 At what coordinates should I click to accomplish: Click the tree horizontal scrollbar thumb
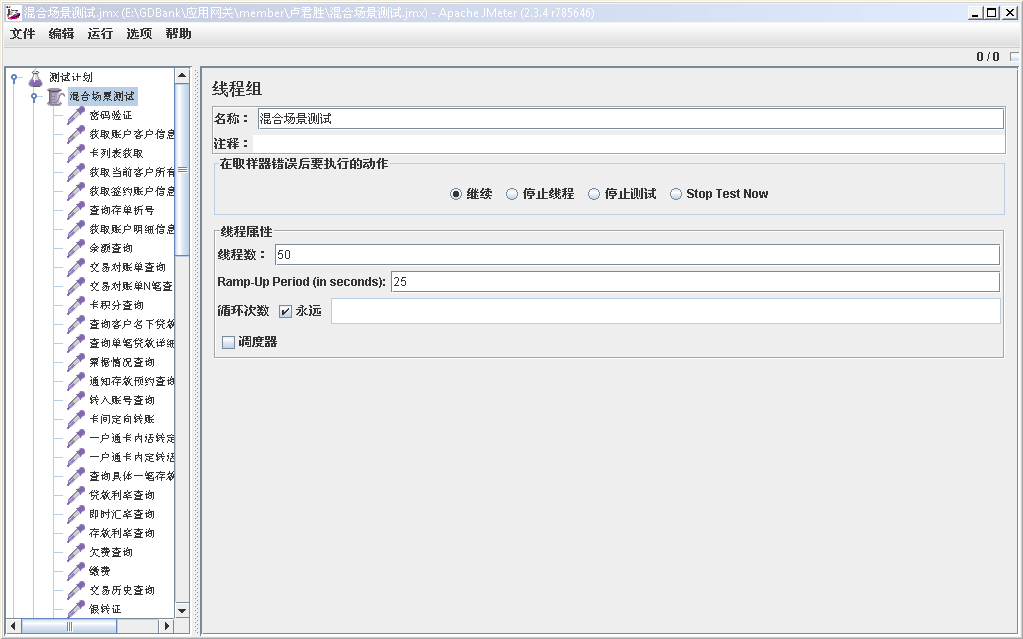point(69,626)
